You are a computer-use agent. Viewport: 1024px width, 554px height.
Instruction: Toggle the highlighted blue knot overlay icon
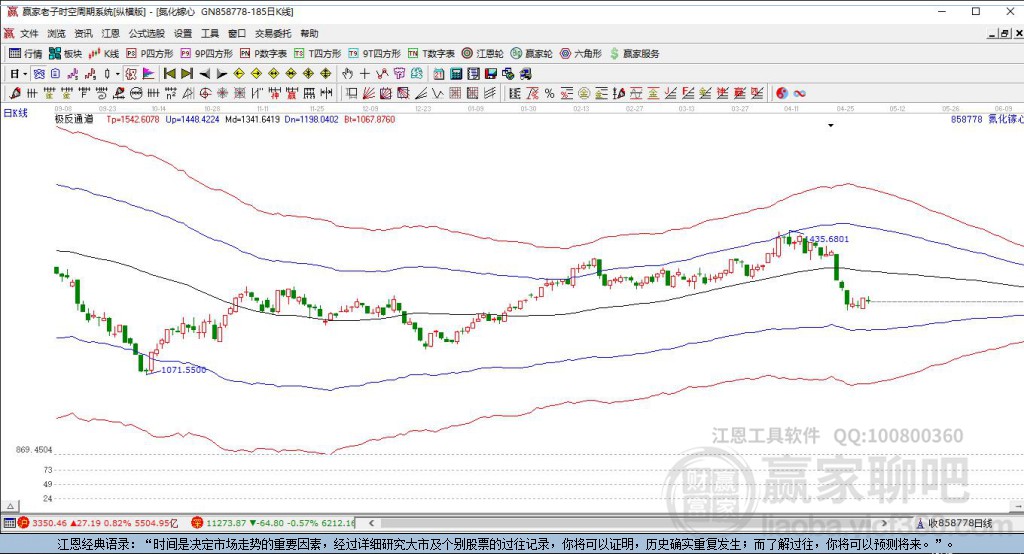pyautogui.click(x=39, y=74)
